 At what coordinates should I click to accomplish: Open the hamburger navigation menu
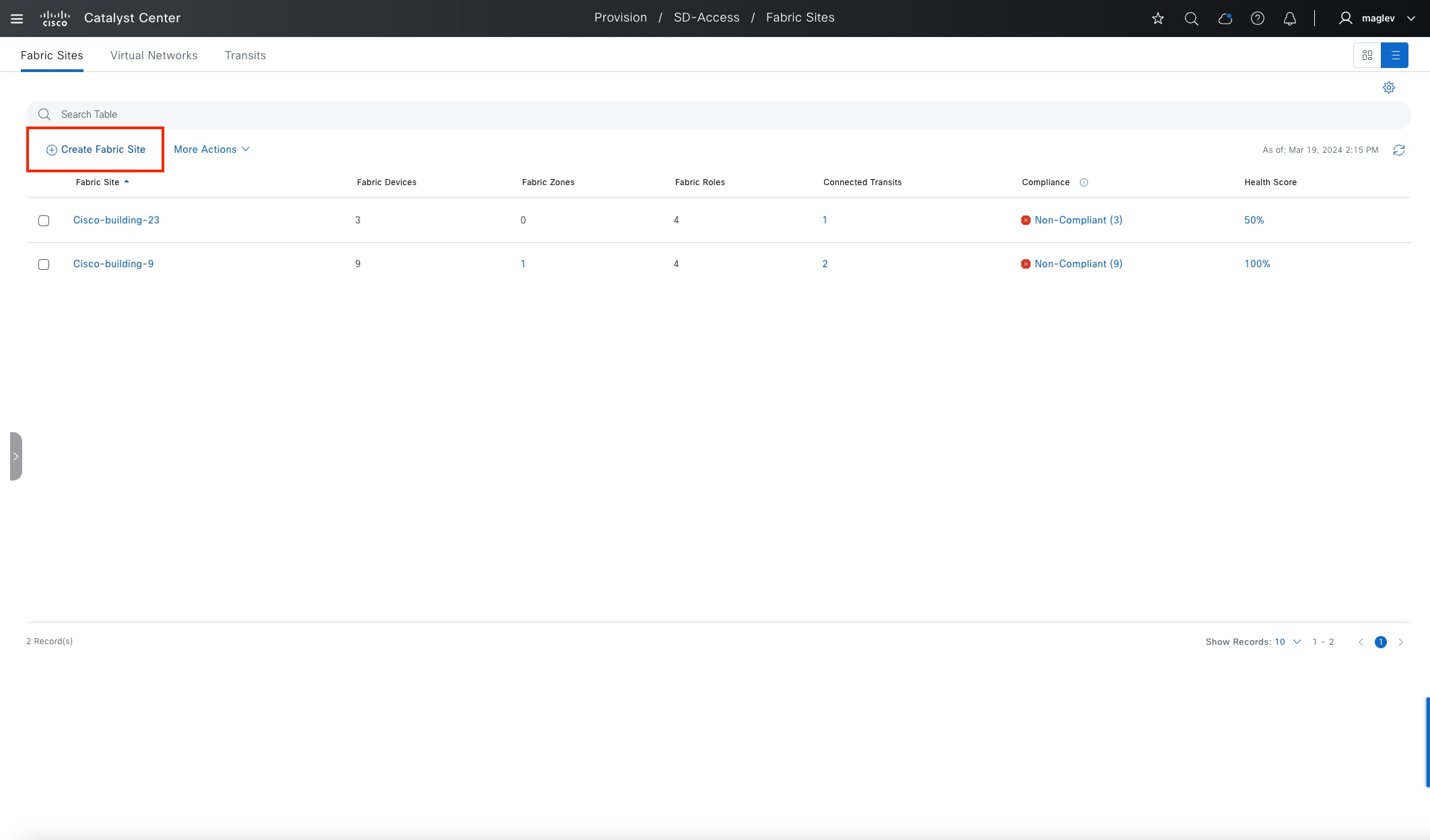(17, 18)
